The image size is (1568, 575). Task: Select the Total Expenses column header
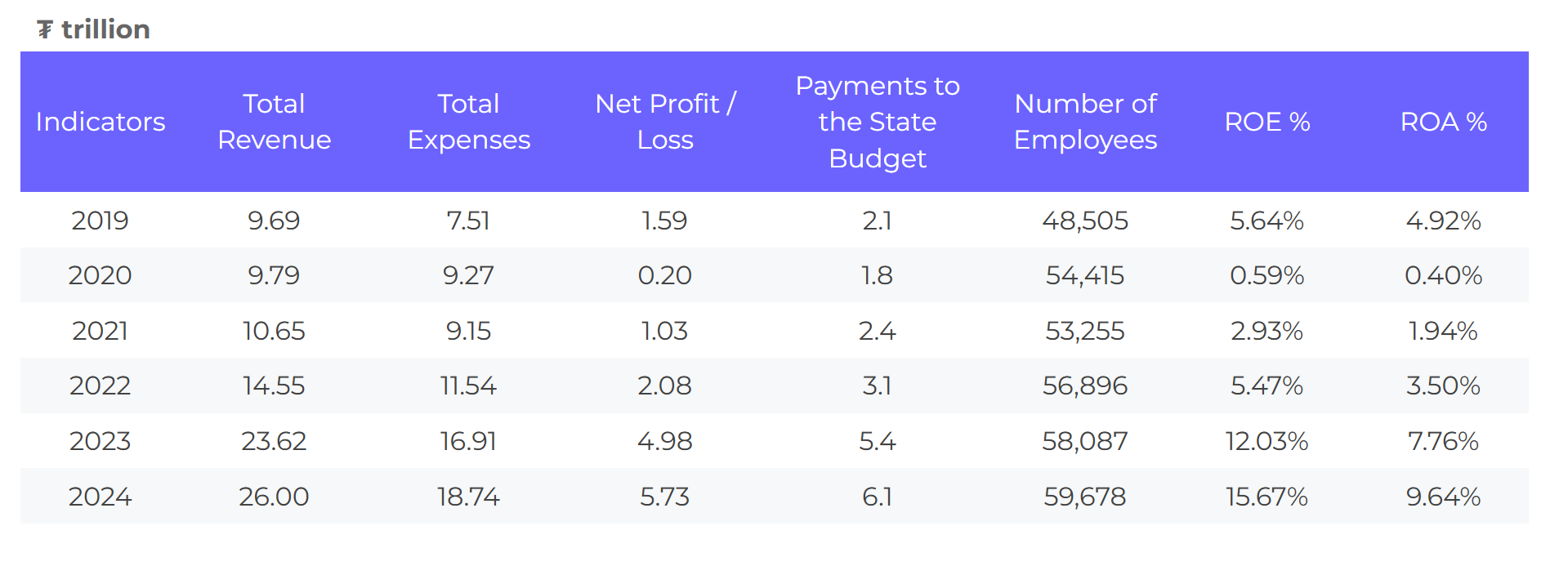click(468, 122)
